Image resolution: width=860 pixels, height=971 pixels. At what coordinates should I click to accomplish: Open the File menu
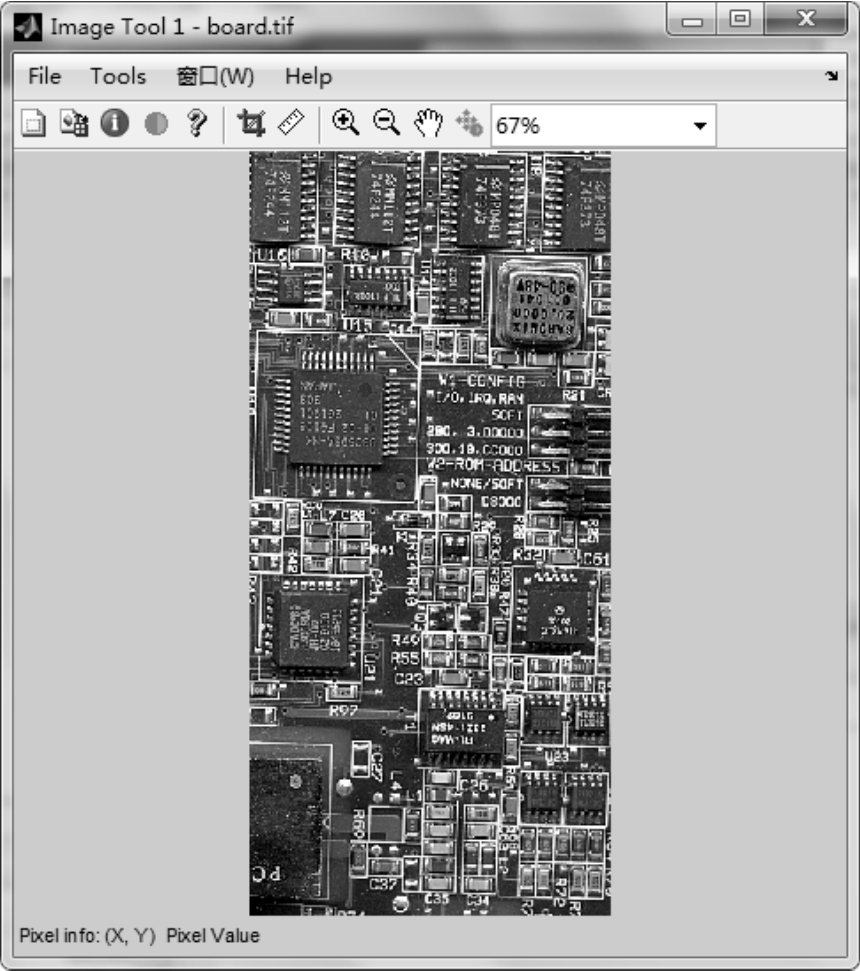44,77
